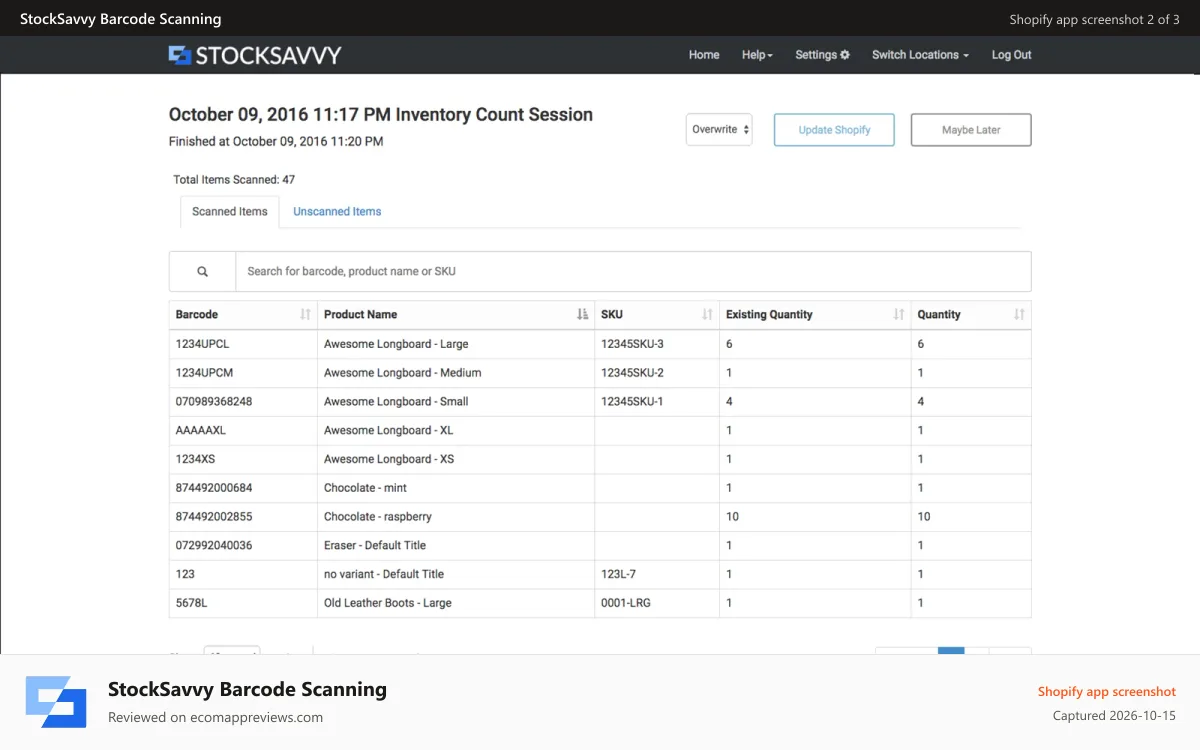Expand the Help menu
Viewport: 1200px width, 750px height.
tap(757, 55)
